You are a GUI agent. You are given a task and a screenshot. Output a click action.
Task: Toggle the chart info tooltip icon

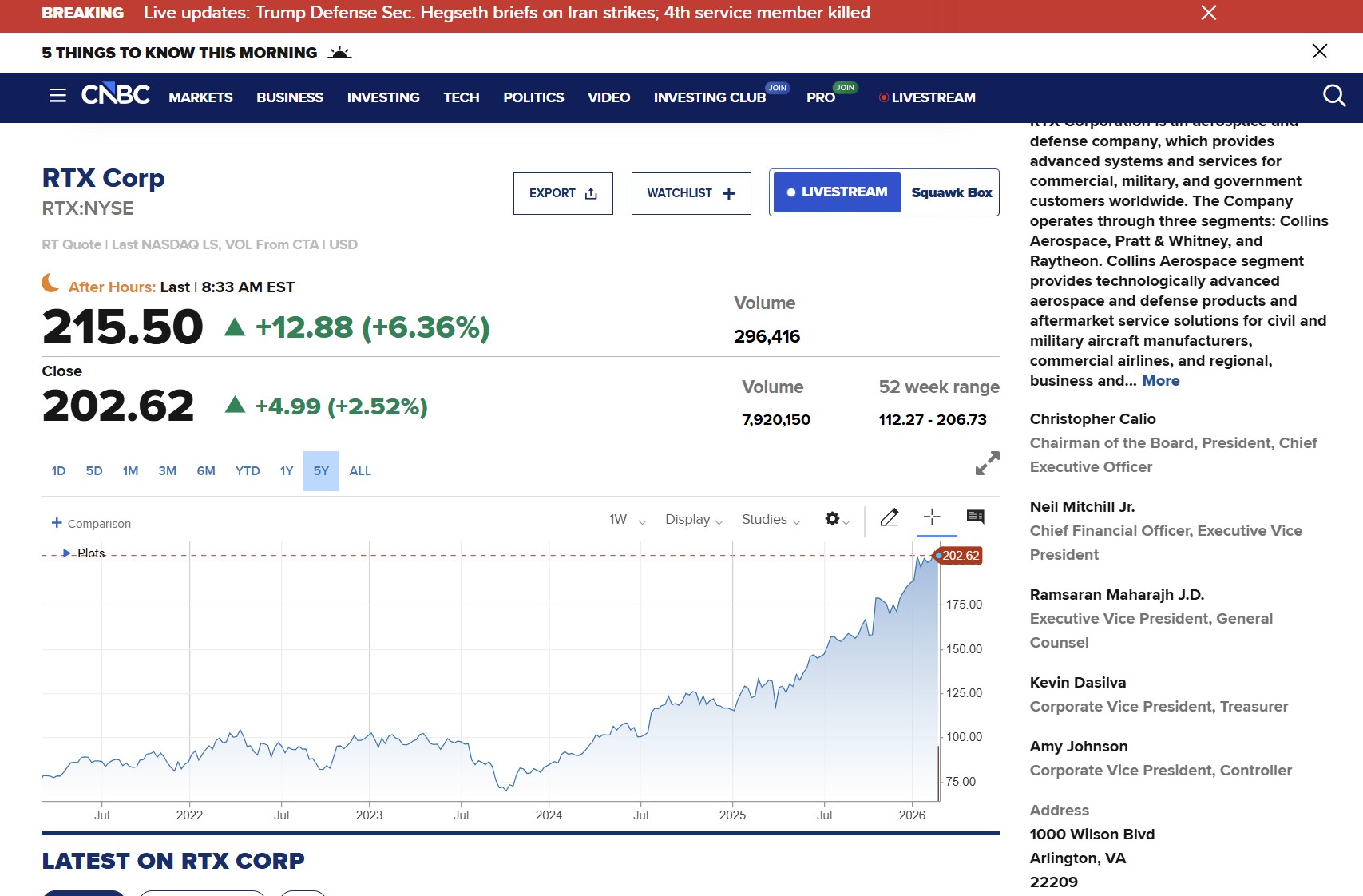pos(975,517)
